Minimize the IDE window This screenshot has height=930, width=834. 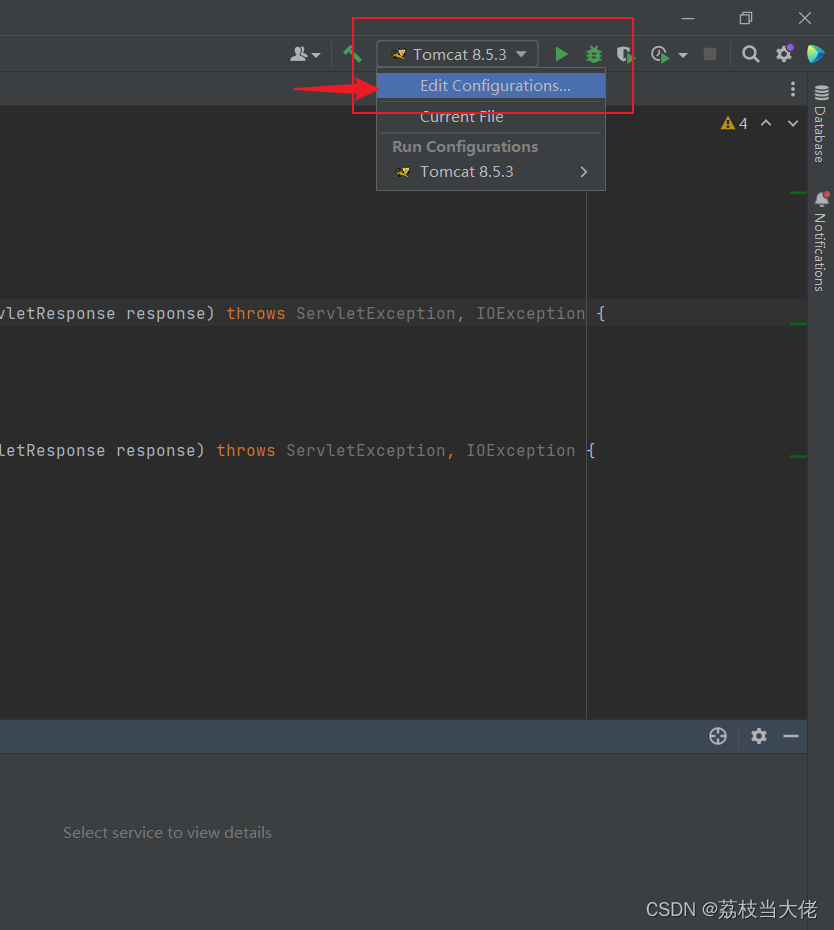point(688,18)
